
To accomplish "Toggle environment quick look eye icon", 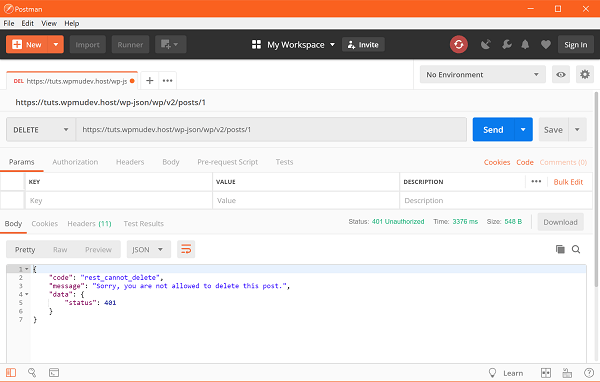I will pyautogui.click(x=561, y=75).
